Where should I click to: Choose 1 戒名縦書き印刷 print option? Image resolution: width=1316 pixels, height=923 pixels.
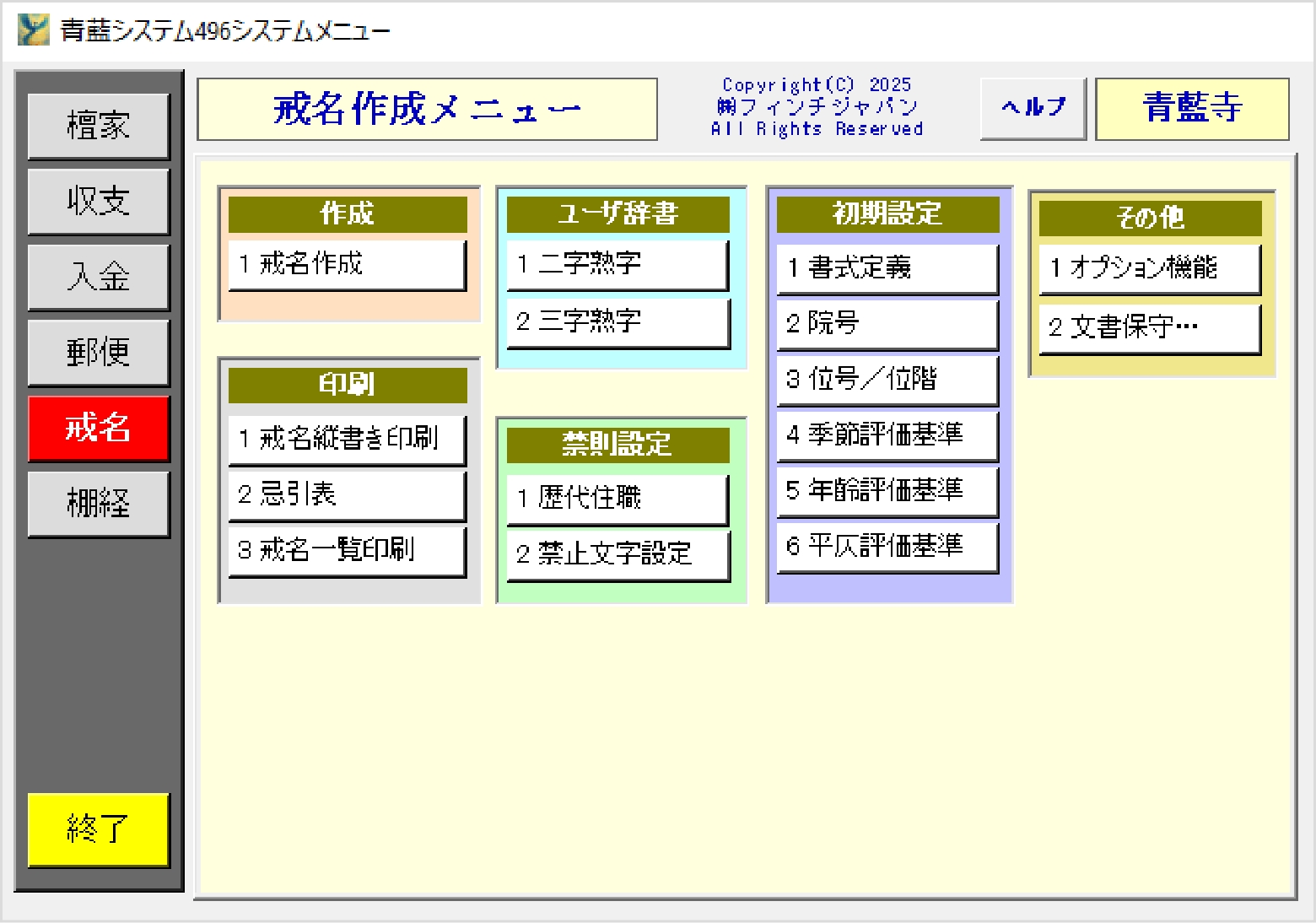(347, 439)
